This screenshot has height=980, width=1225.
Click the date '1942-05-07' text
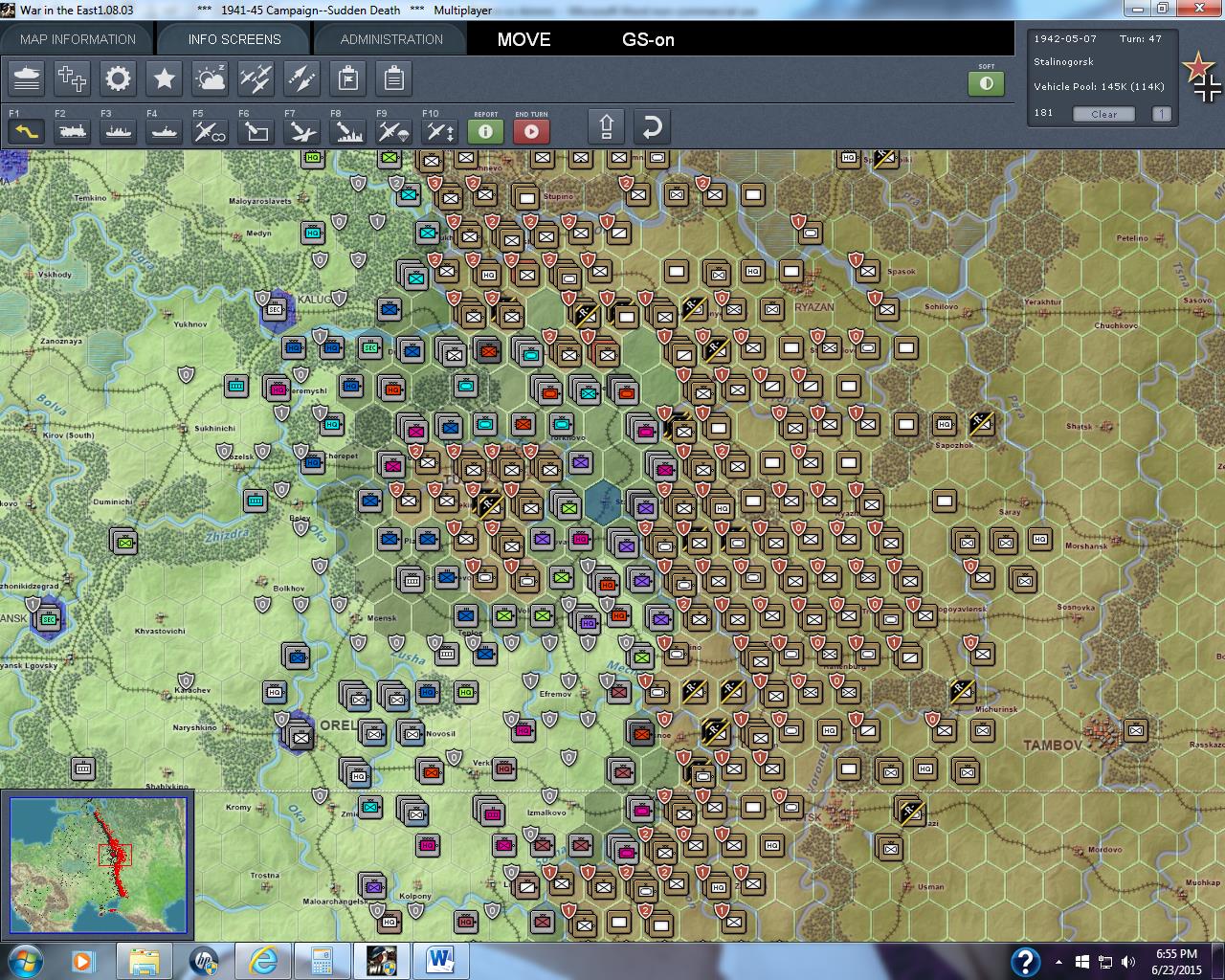pos(1065,38)
